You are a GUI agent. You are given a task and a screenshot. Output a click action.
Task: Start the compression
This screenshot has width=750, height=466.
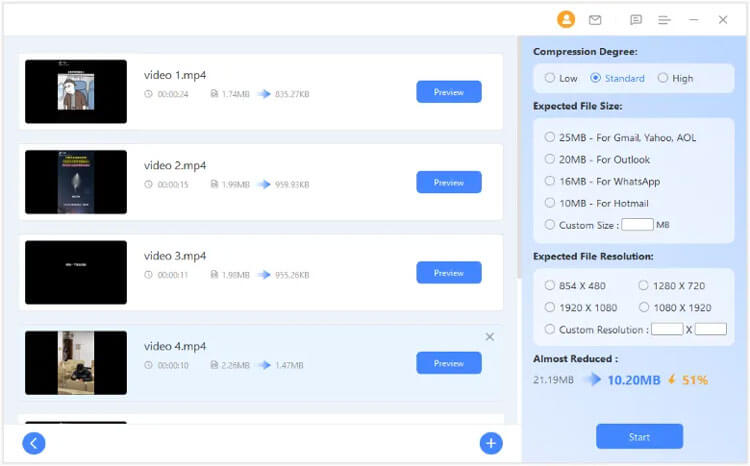[x=639, y=437]
